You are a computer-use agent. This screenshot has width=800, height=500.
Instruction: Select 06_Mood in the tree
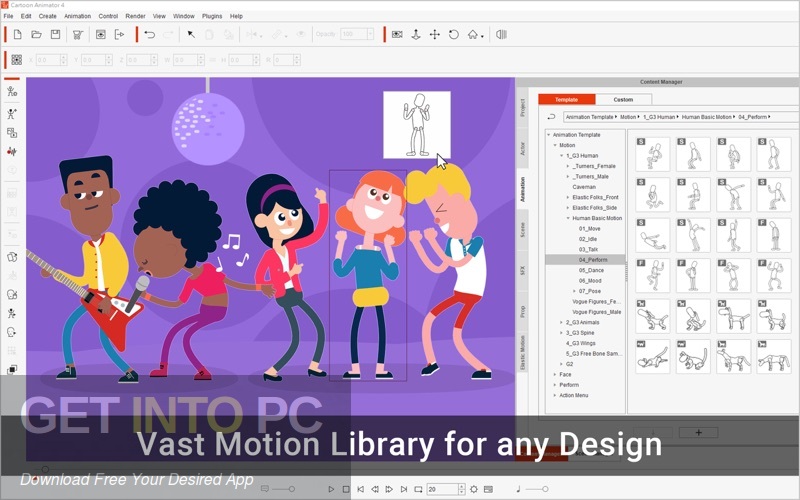tap(590, 281)
